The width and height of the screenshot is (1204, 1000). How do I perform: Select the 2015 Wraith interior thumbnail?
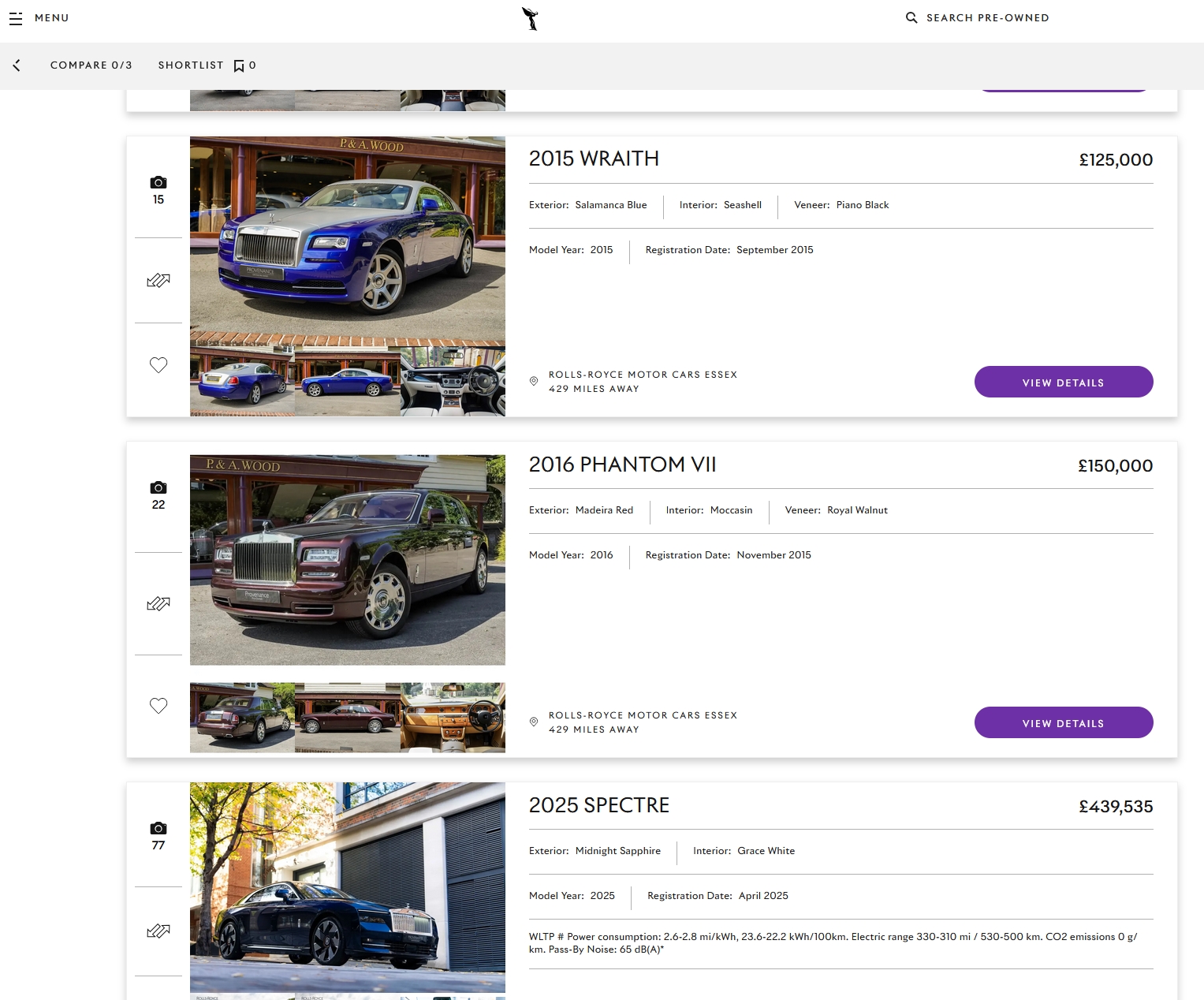(x=453, y=382)
